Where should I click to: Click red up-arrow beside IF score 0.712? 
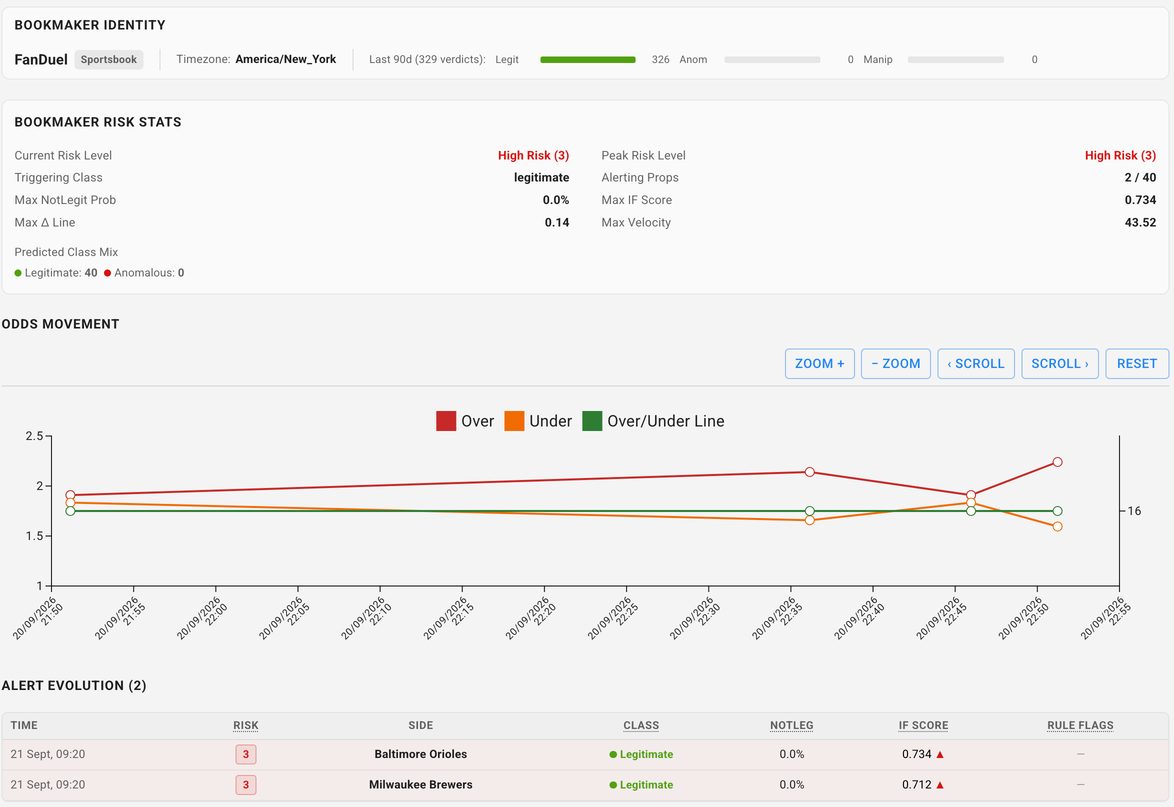[940, 785]
